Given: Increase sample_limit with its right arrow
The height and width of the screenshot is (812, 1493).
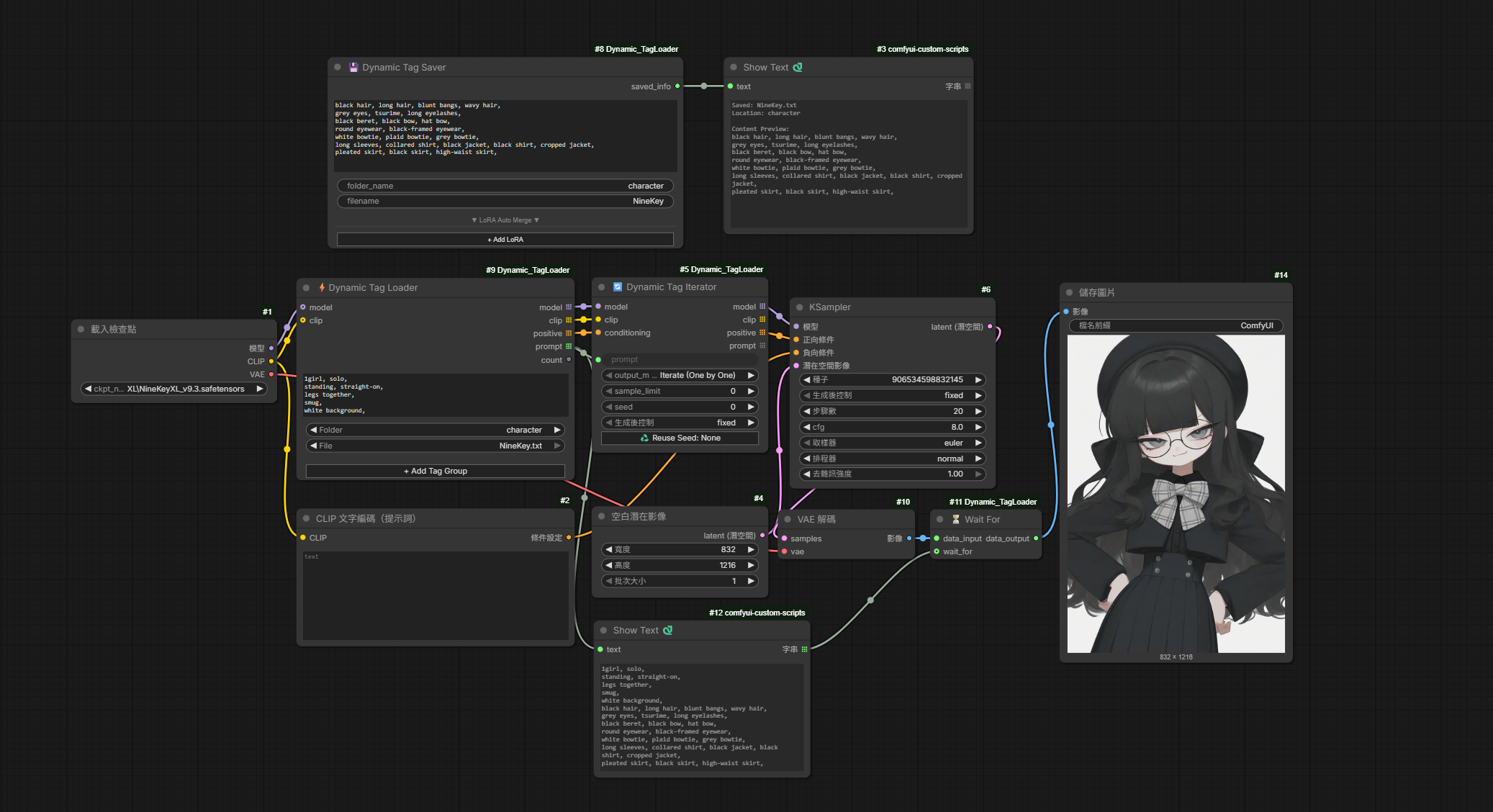Looking at the screenshot, I should 751,392.
